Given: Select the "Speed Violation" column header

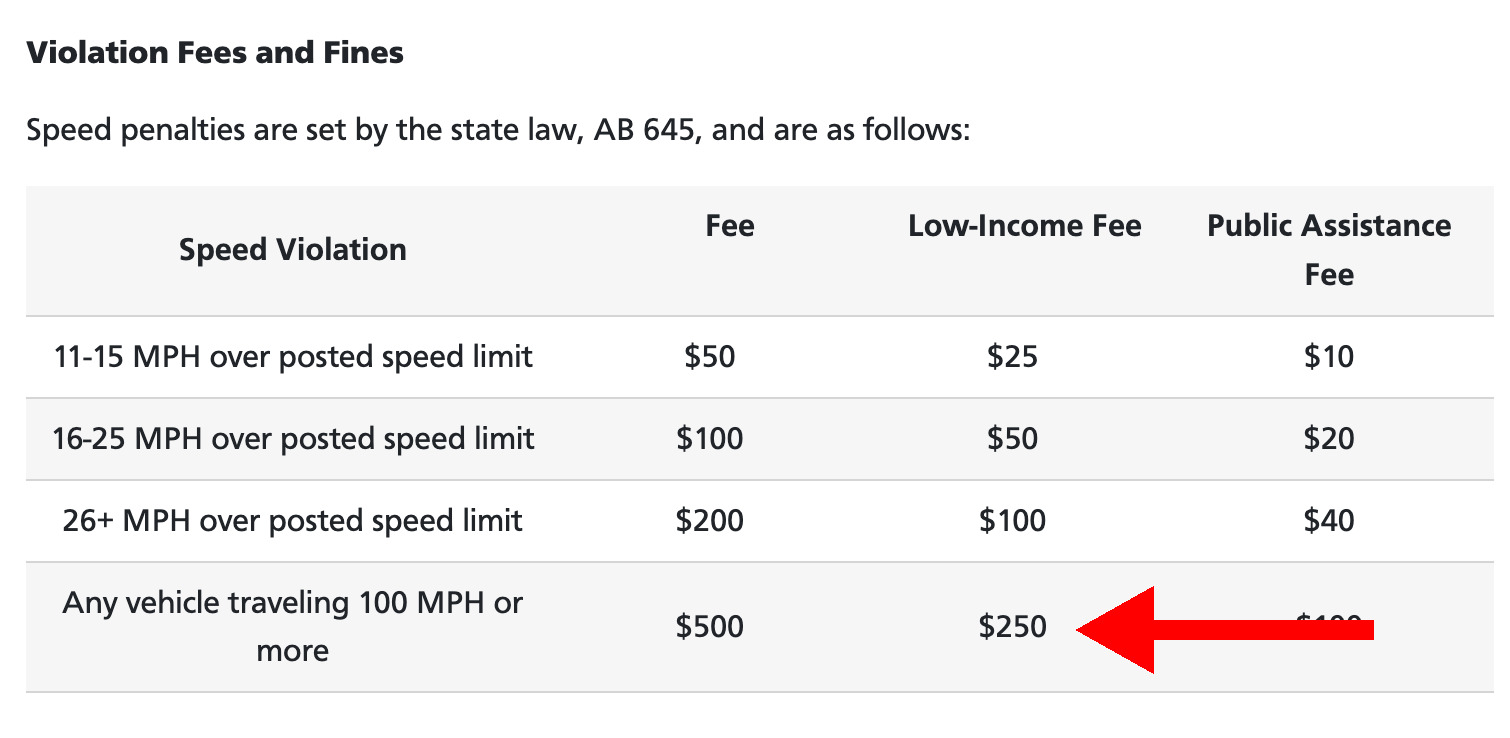Looking at the screenshot, I should 293,249.
